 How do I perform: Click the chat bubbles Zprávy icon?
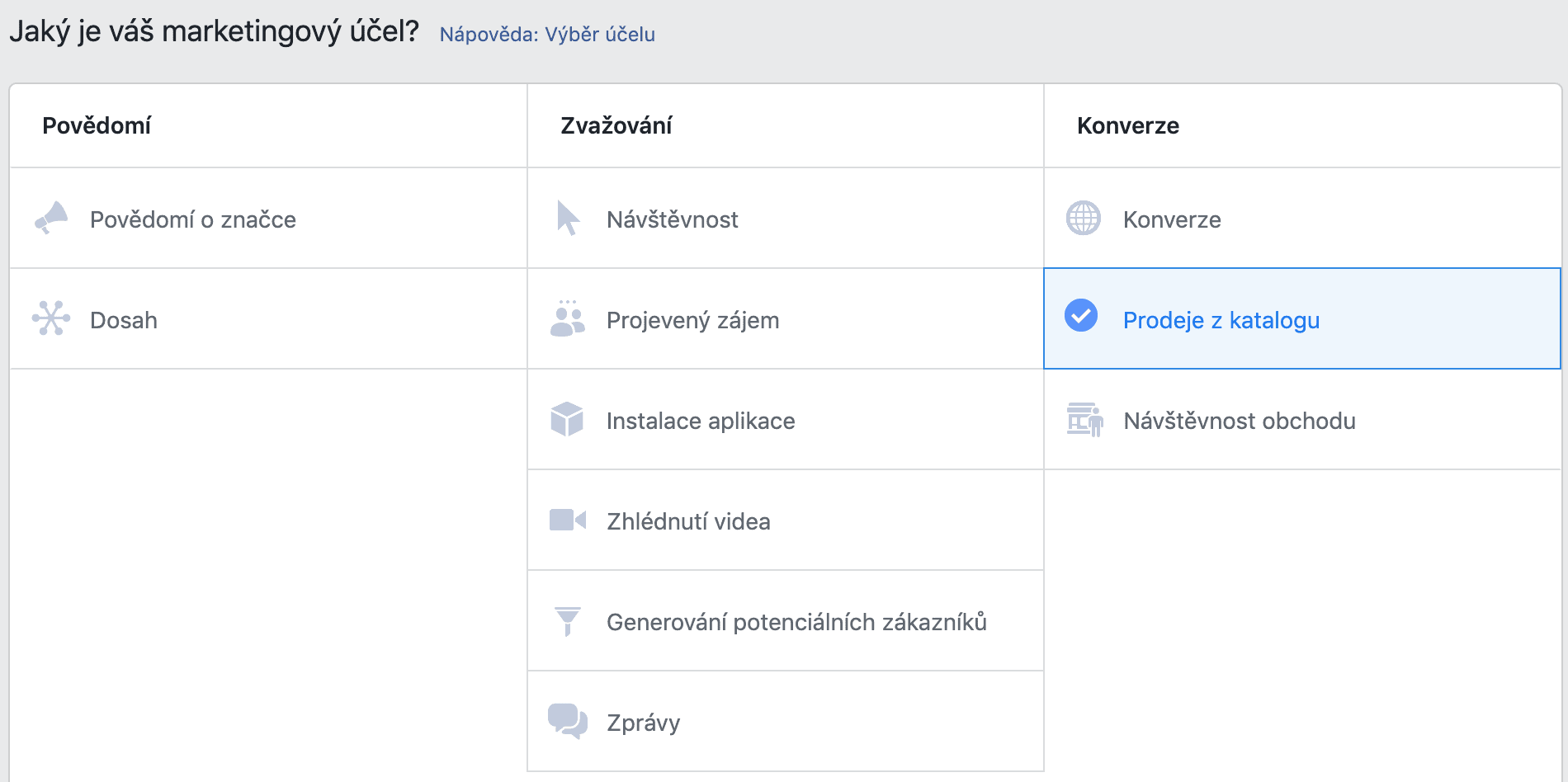pyautogui.click(x=568, y=722)
